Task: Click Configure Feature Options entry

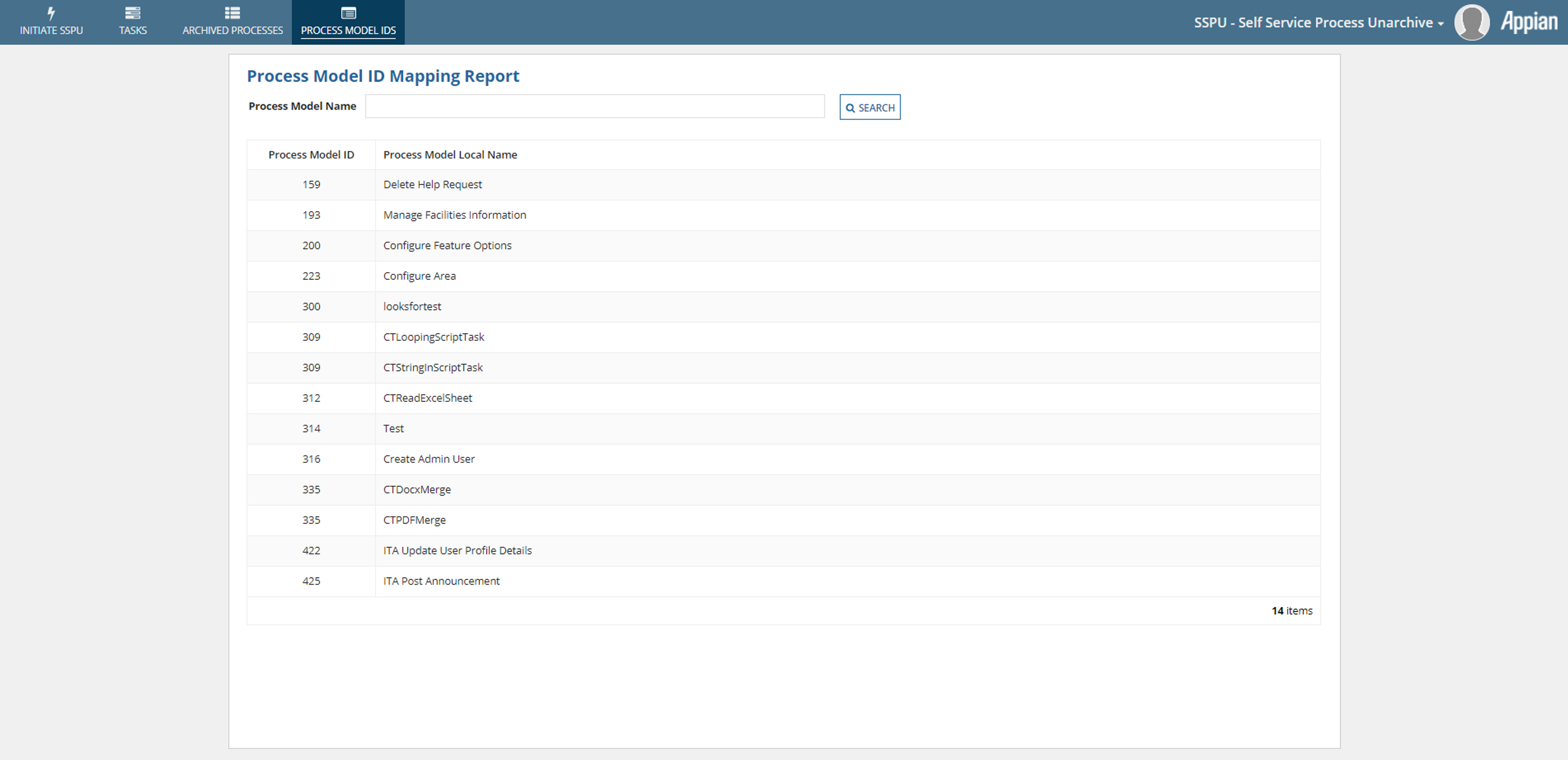Action: [448, 246]
